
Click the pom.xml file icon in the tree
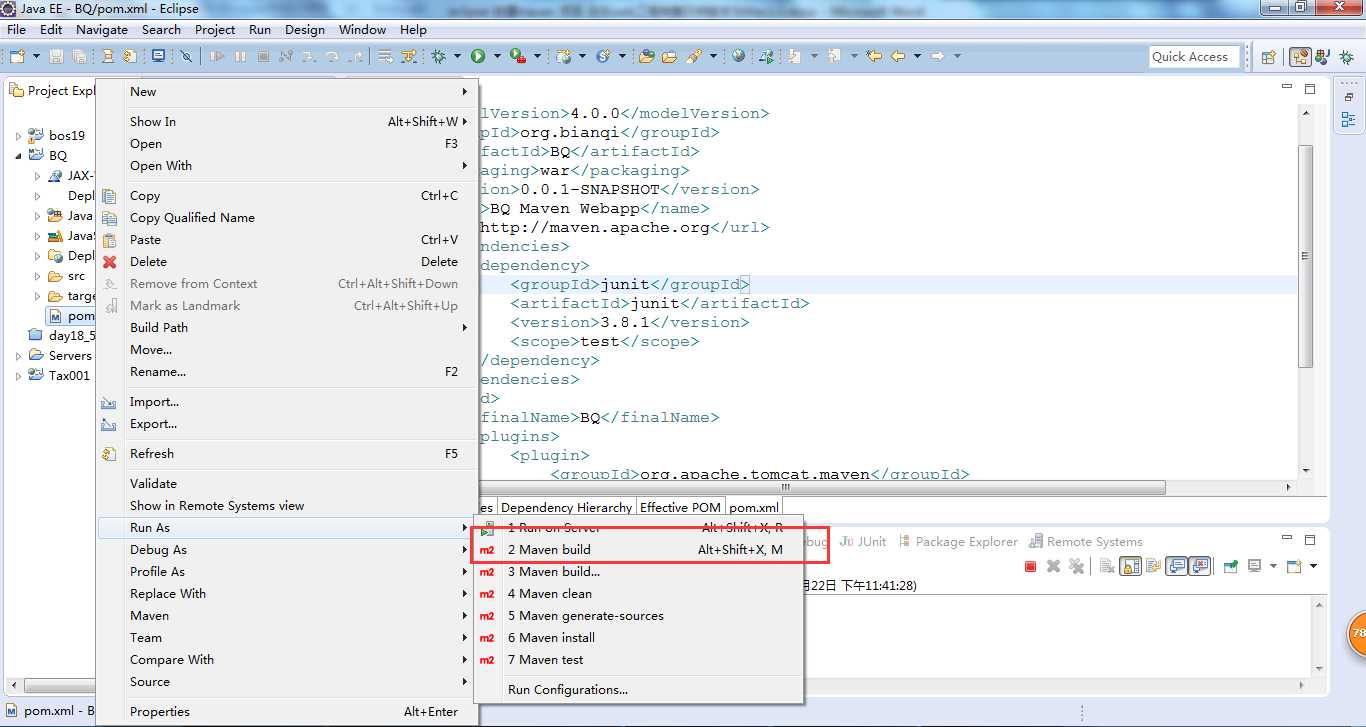(x=54, y=316)
